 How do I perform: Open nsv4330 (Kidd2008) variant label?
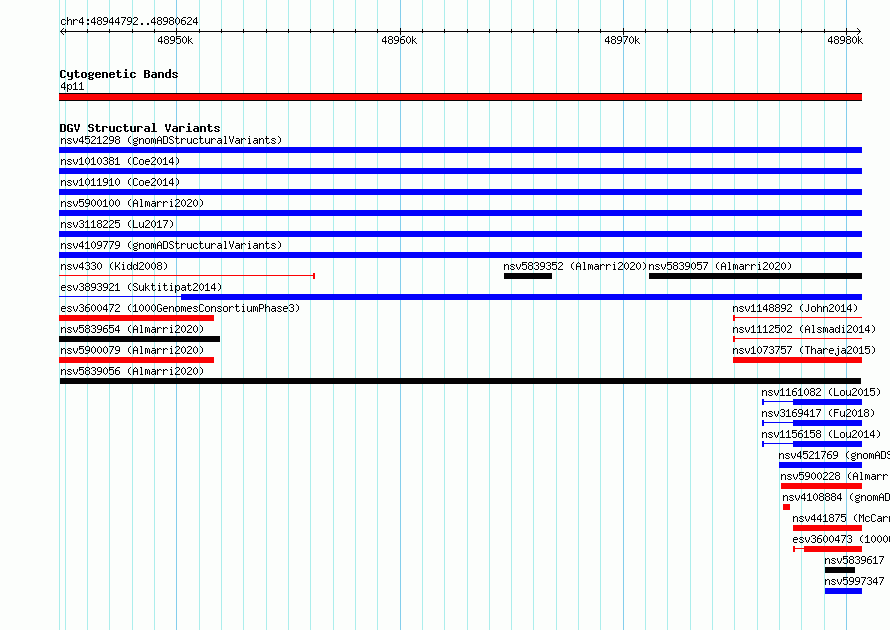[x=114, y=266]
